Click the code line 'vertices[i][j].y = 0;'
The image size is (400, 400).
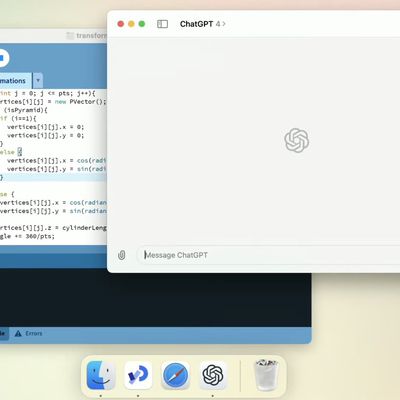pyautogui.click(x=45, y=135)
